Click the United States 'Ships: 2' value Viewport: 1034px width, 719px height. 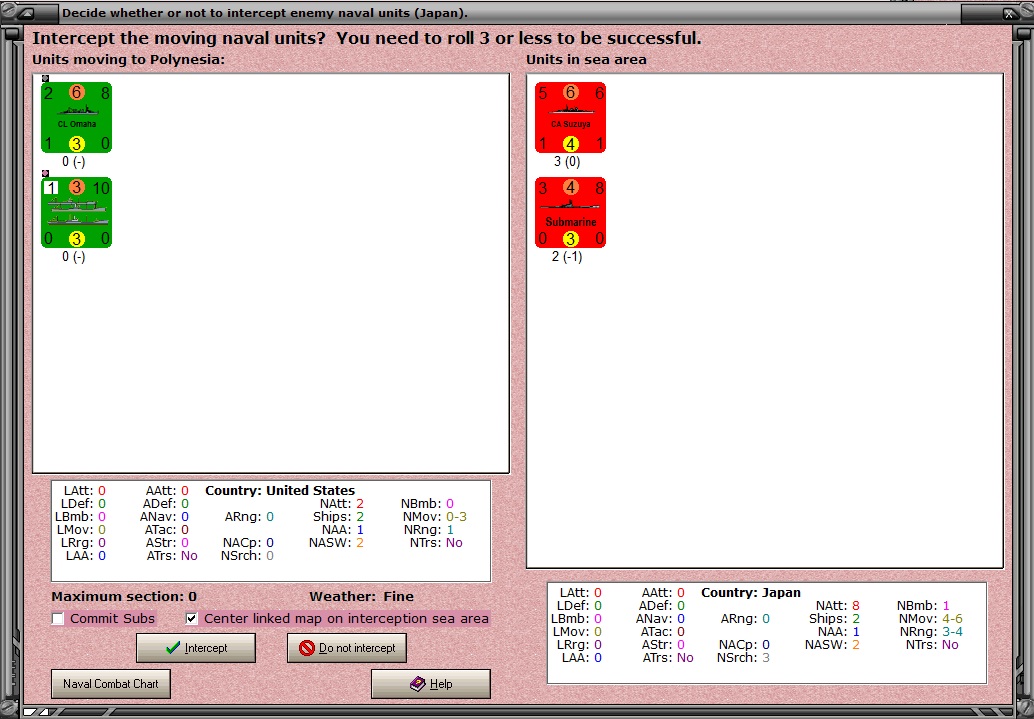point(359,516)
